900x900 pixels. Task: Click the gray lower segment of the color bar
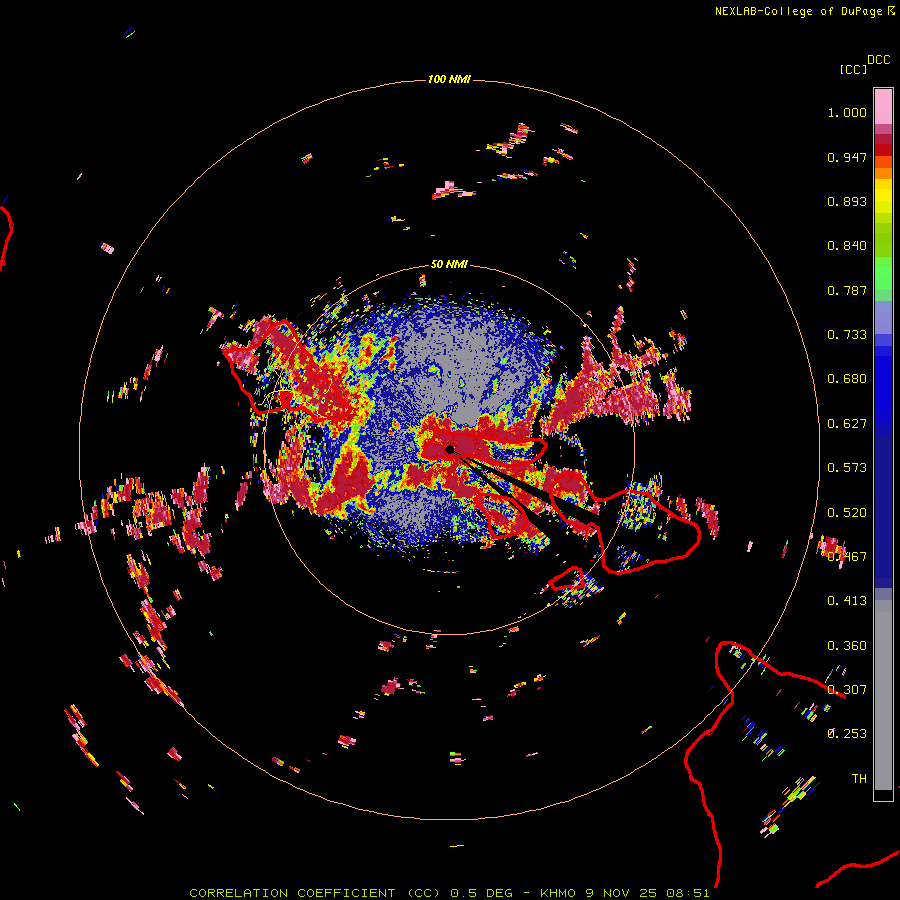(883, 695)
